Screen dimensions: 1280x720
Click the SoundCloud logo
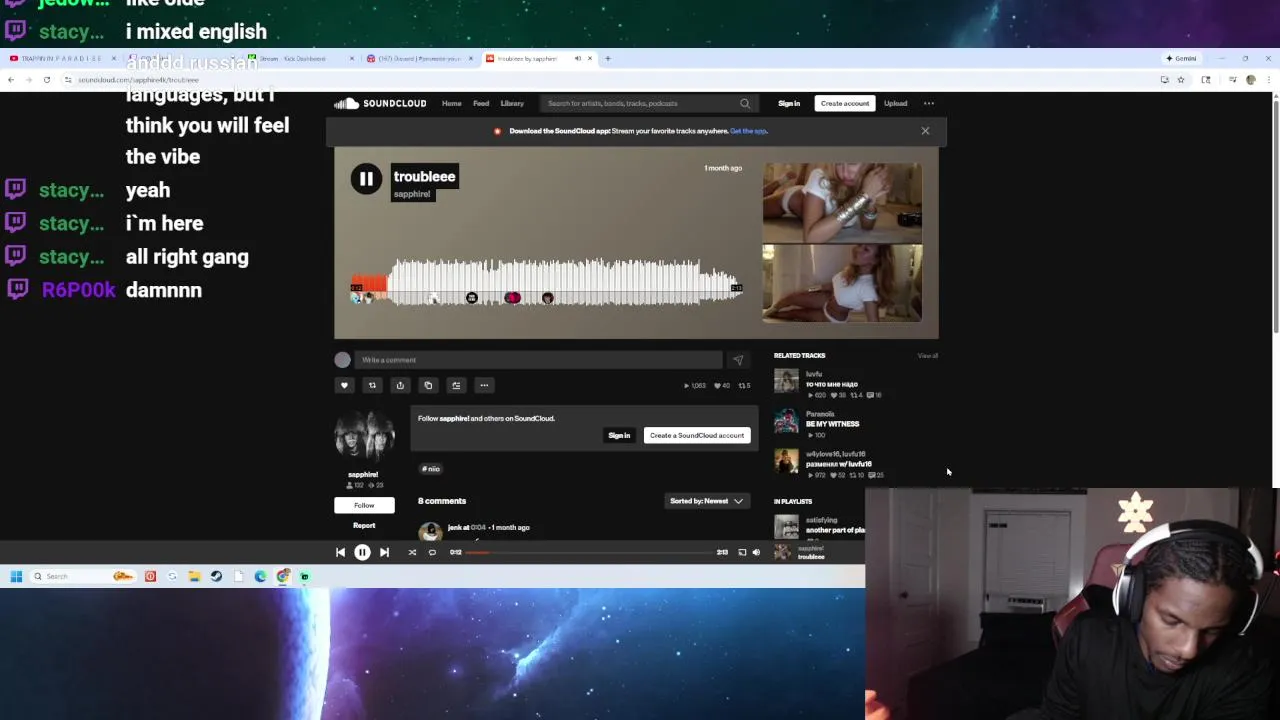click(380, 103)
